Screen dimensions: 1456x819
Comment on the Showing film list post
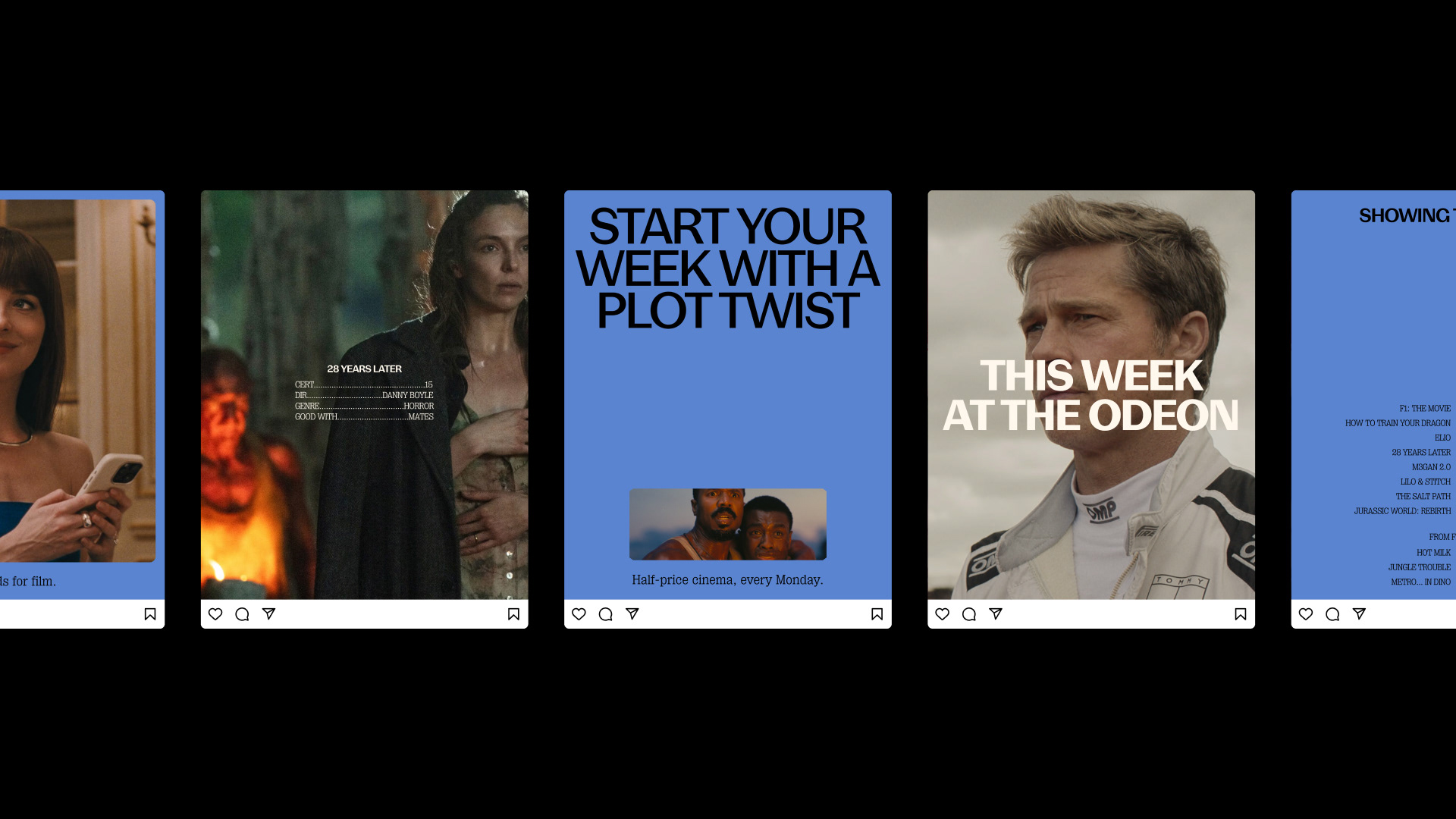(x=1332, y=614)
